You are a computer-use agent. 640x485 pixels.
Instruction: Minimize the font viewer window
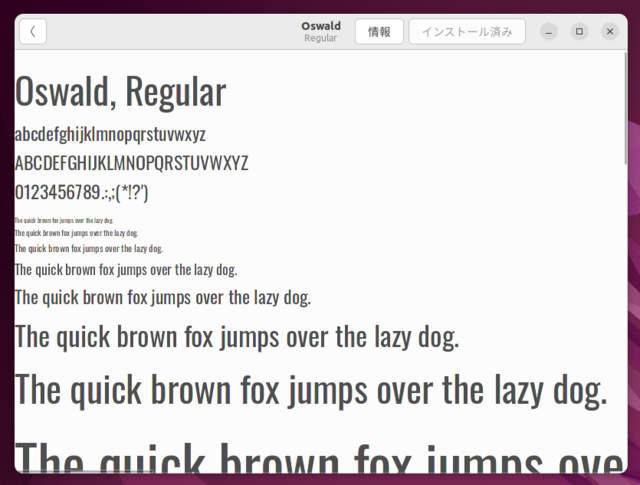coord(548,32)
